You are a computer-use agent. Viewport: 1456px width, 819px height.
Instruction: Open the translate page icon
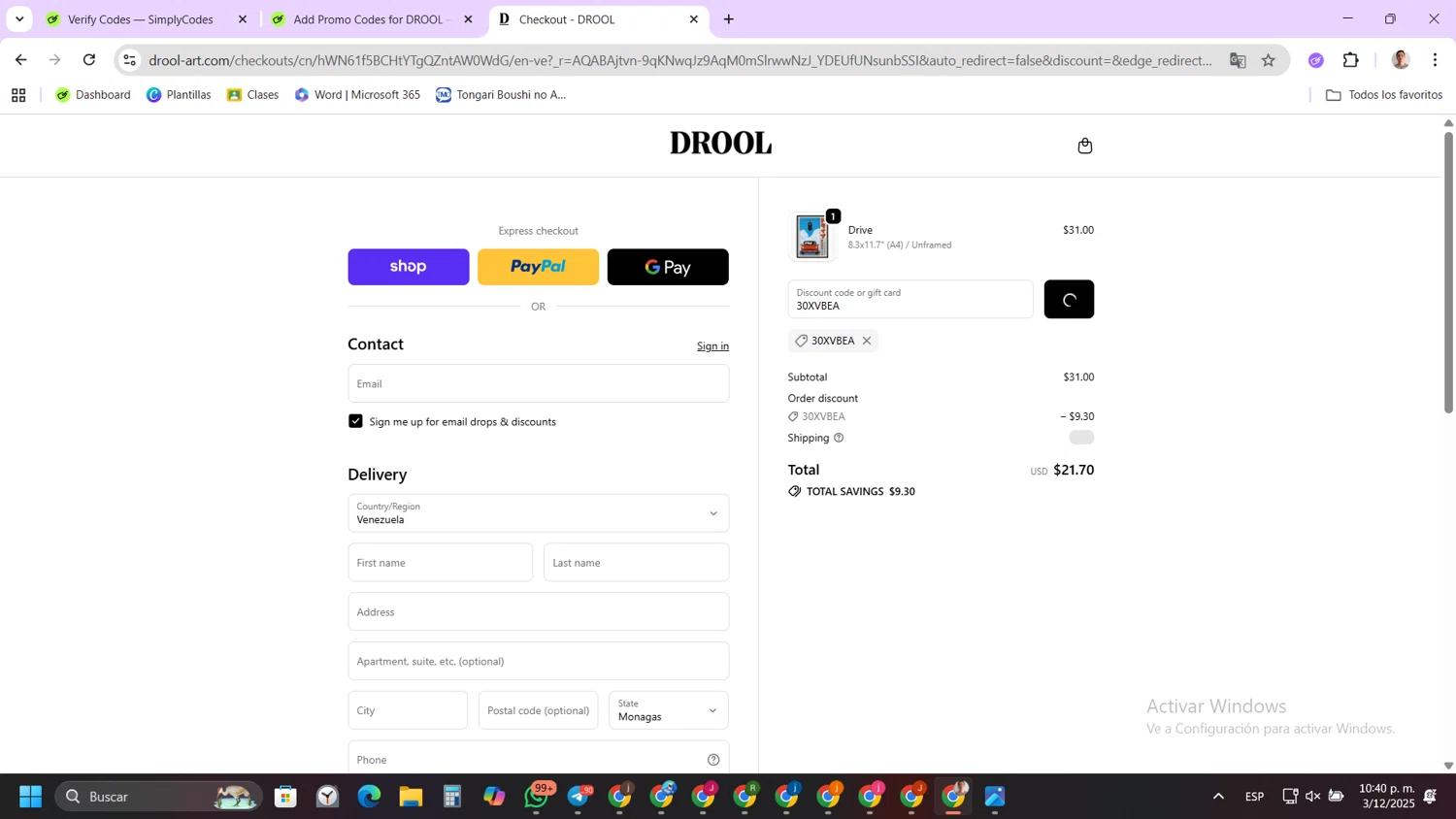pos(1238,60)
